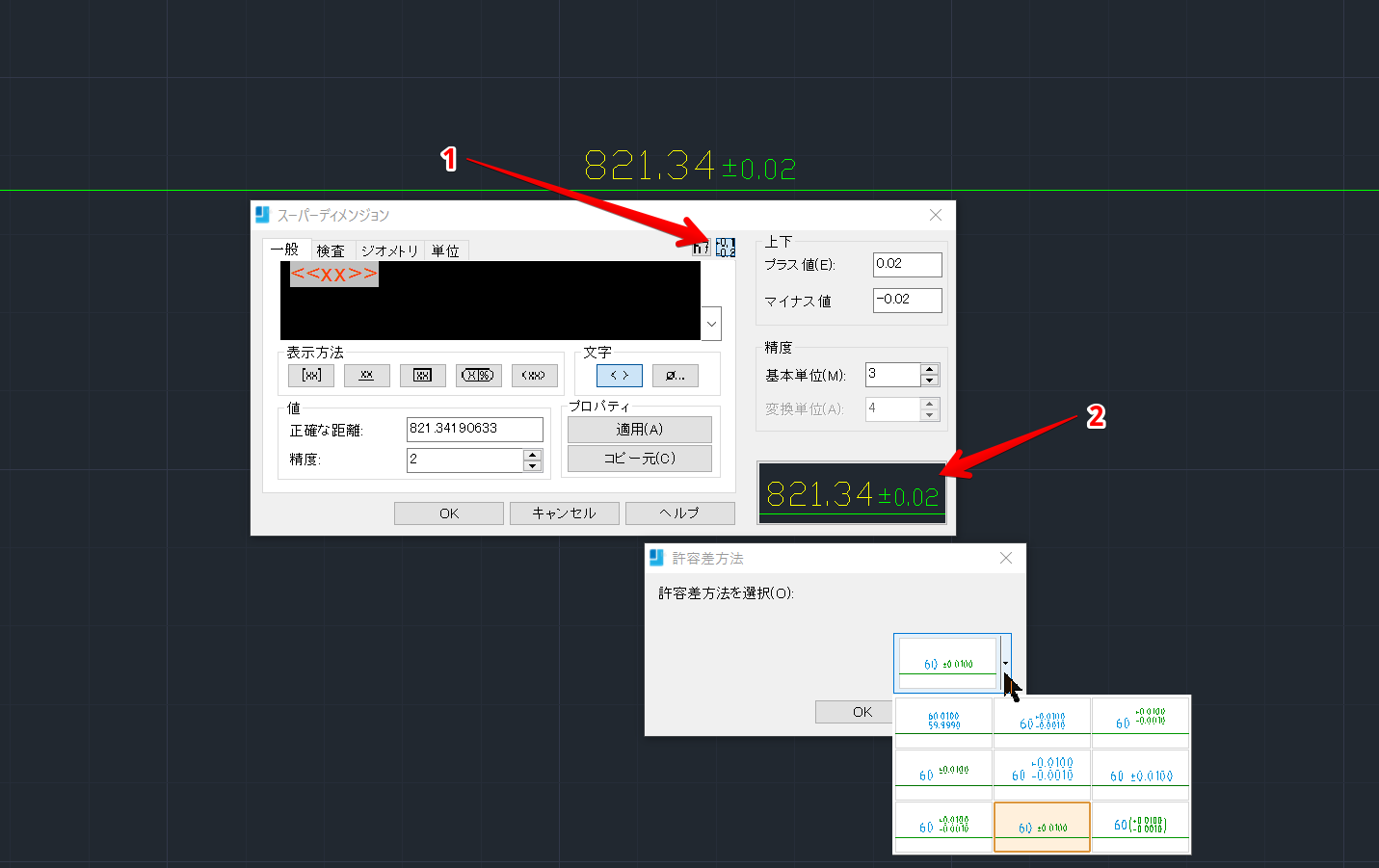Click the ヘルプ button

point(680,513)
